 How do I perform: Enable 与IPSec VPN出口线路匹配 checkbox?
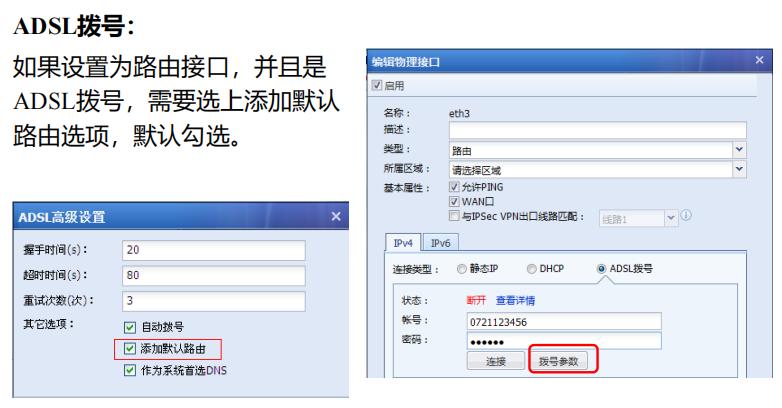point(454,216)
